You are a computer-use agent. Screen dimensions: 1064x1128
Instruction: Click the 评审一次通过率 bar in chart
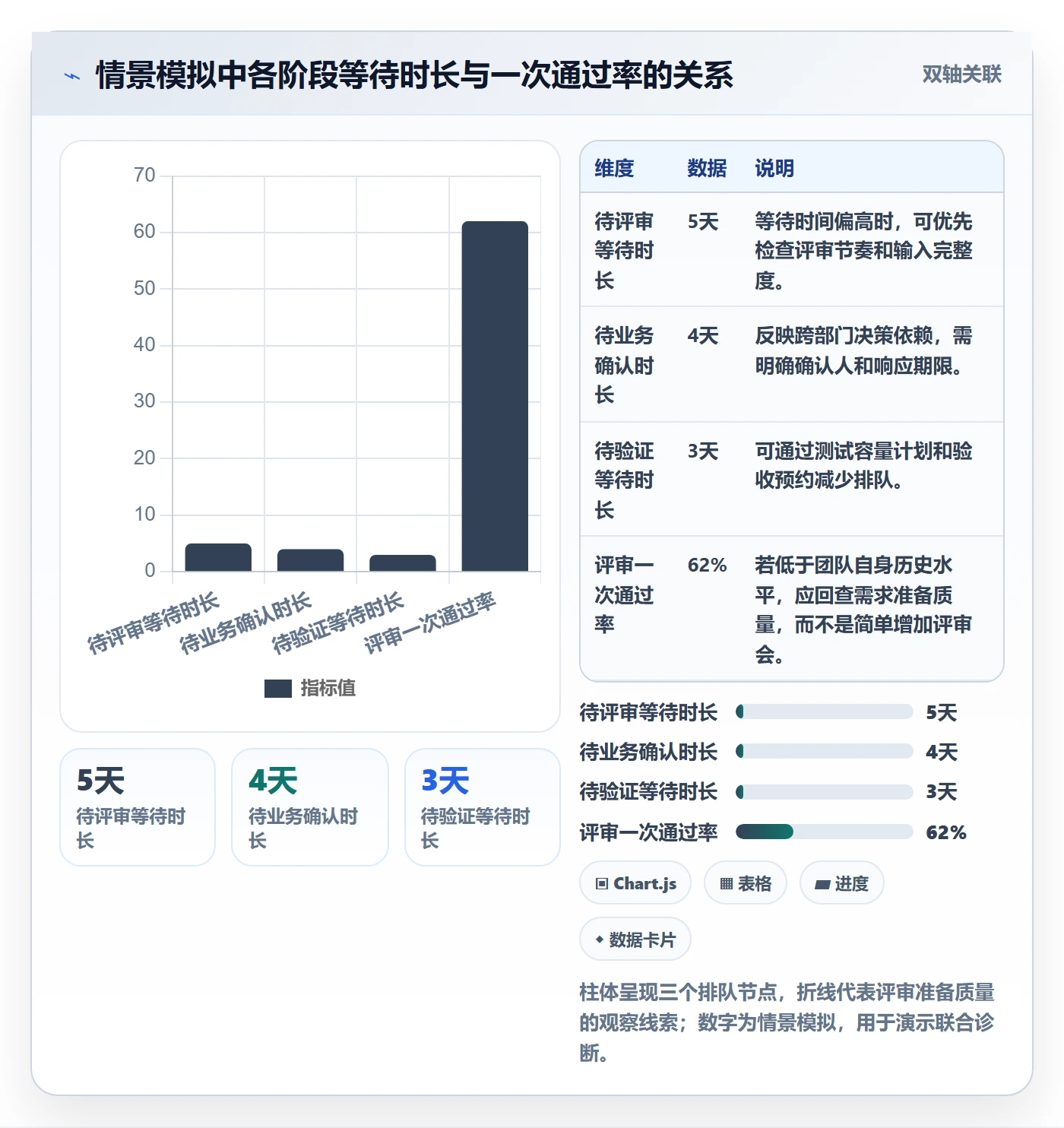pyautogui.click(x=495, y=396)
